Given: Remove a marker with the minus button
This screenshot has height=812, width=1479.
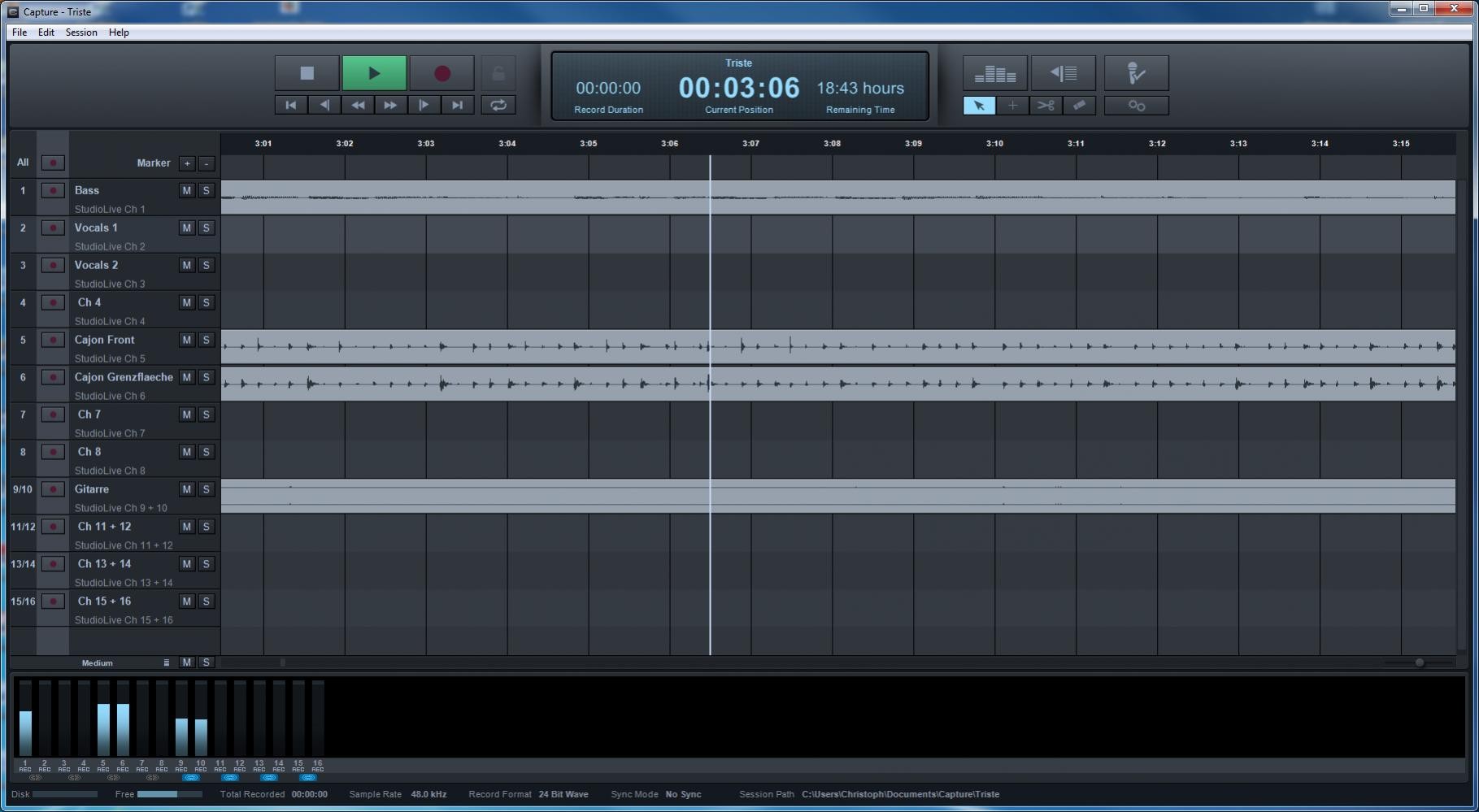Looking at the screenshot, I should click(207, 163).
